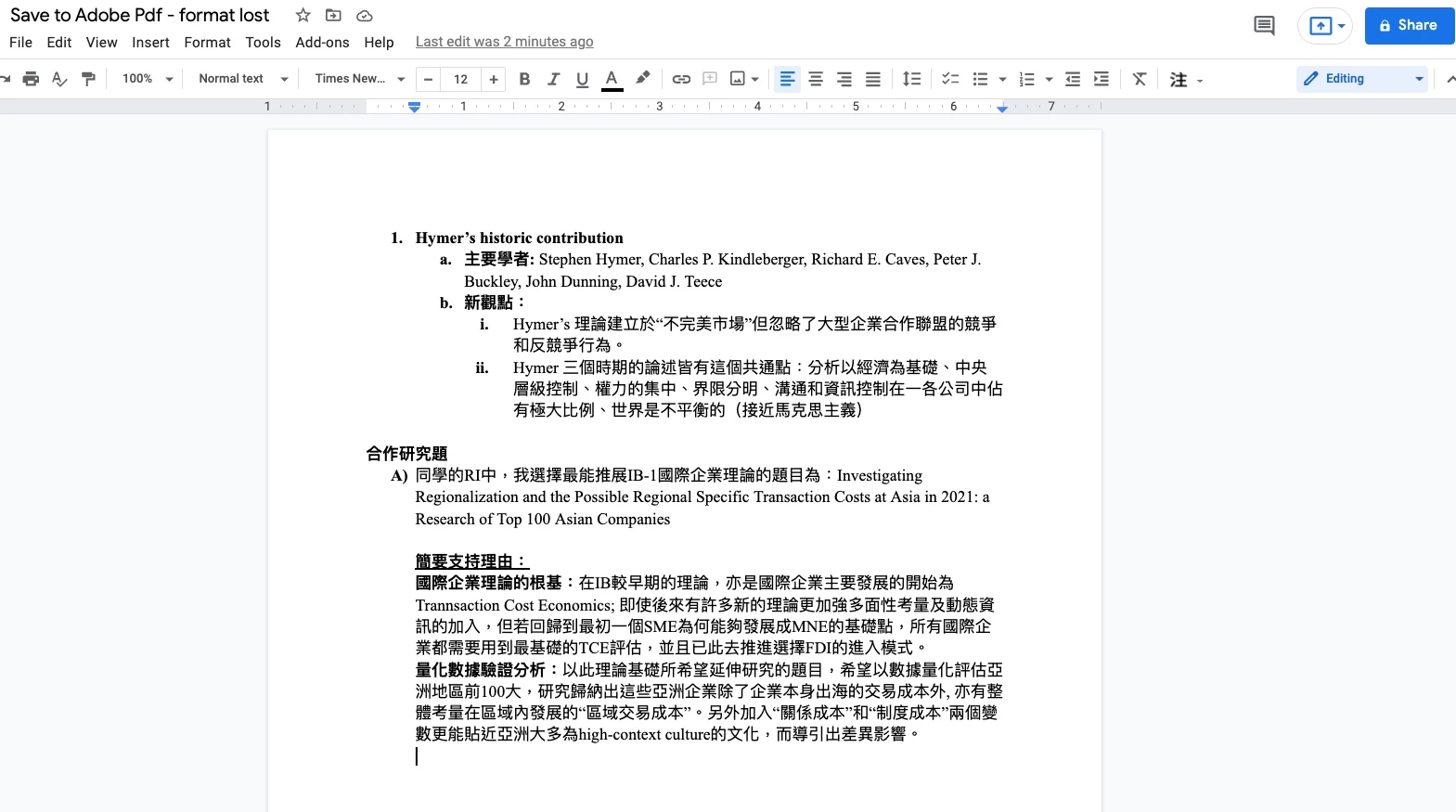Expand bulleted list style options
The width and height of the screenshot is (1456, 812).
click(x=1002, y=79)
